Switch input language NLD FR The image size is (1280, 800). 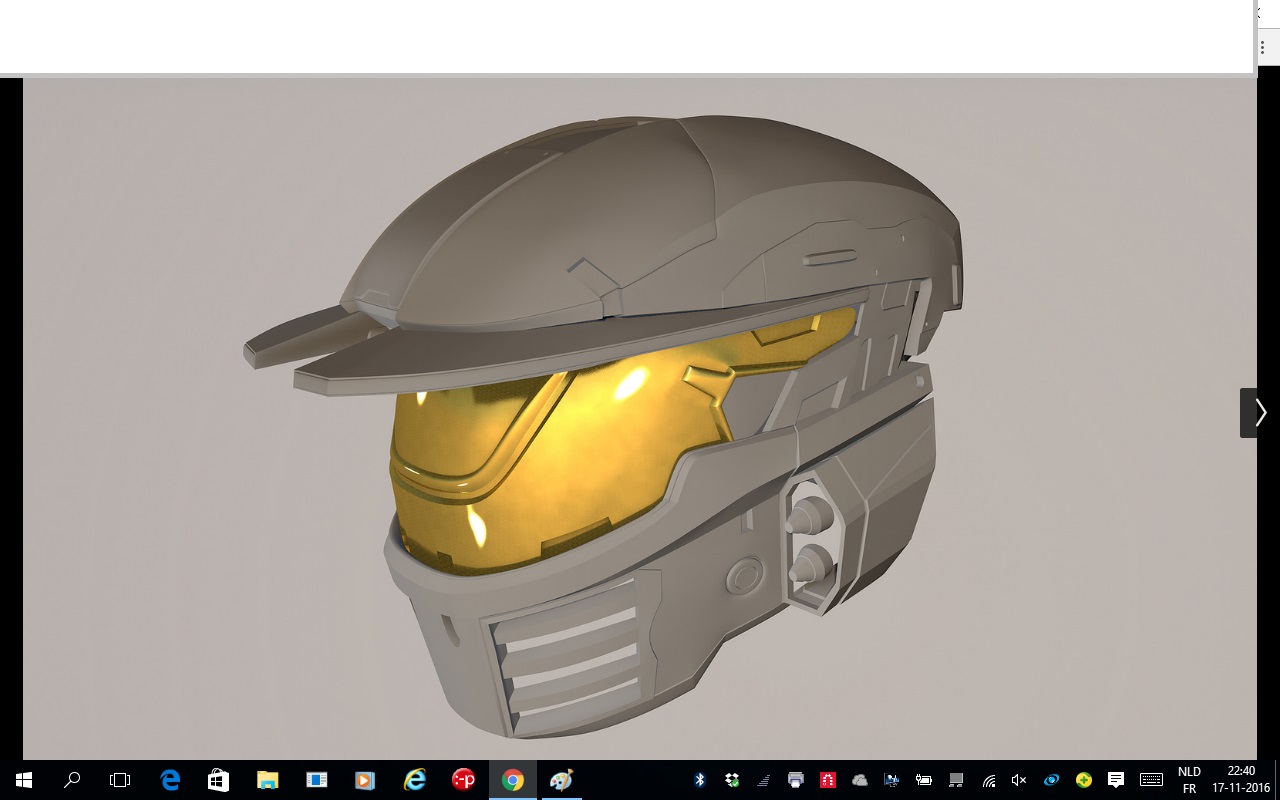[x=1189, y=780]
